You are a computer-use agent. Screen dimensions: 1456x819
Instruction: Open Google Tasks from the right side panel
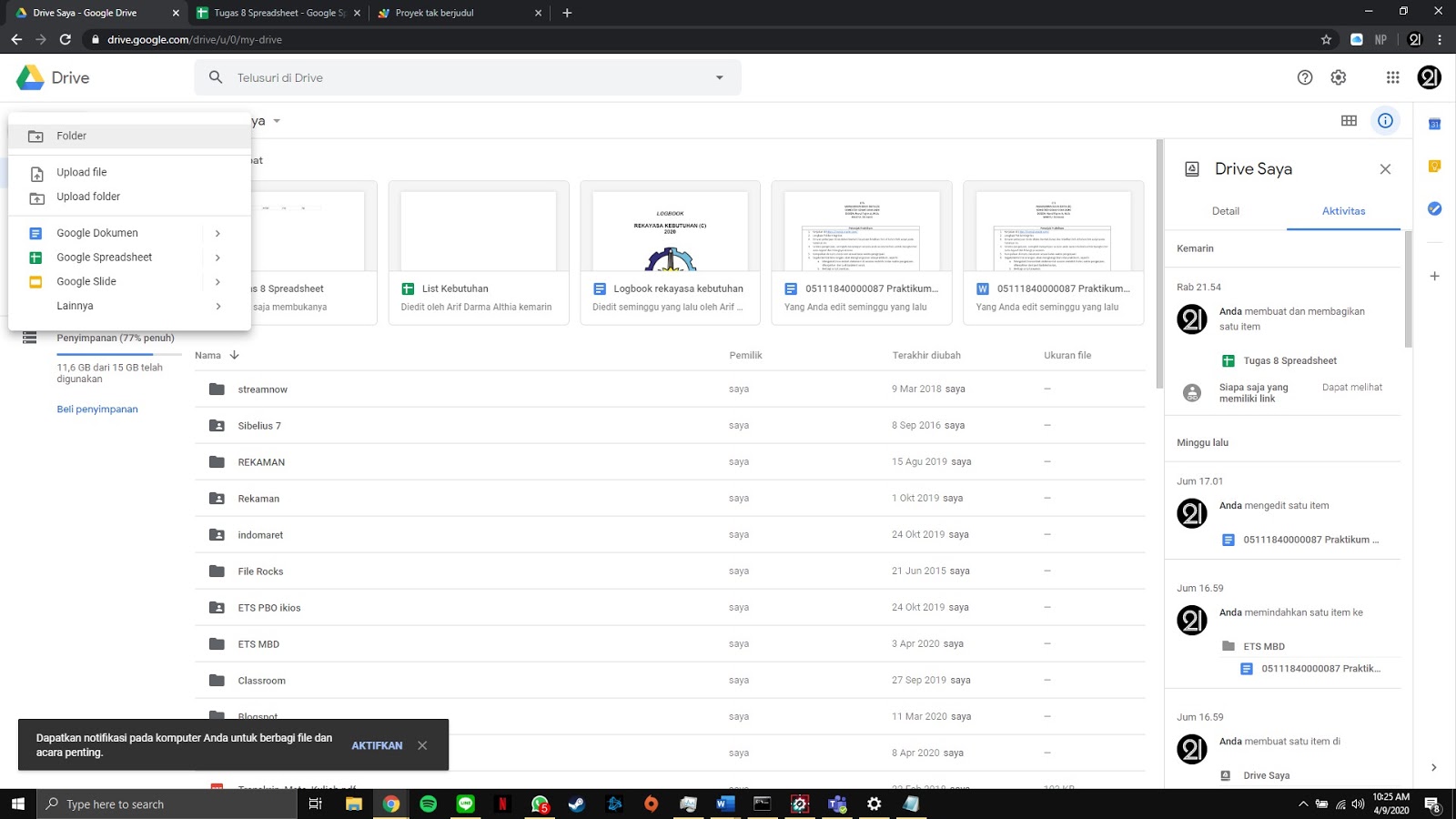[x=1434, y=209]
